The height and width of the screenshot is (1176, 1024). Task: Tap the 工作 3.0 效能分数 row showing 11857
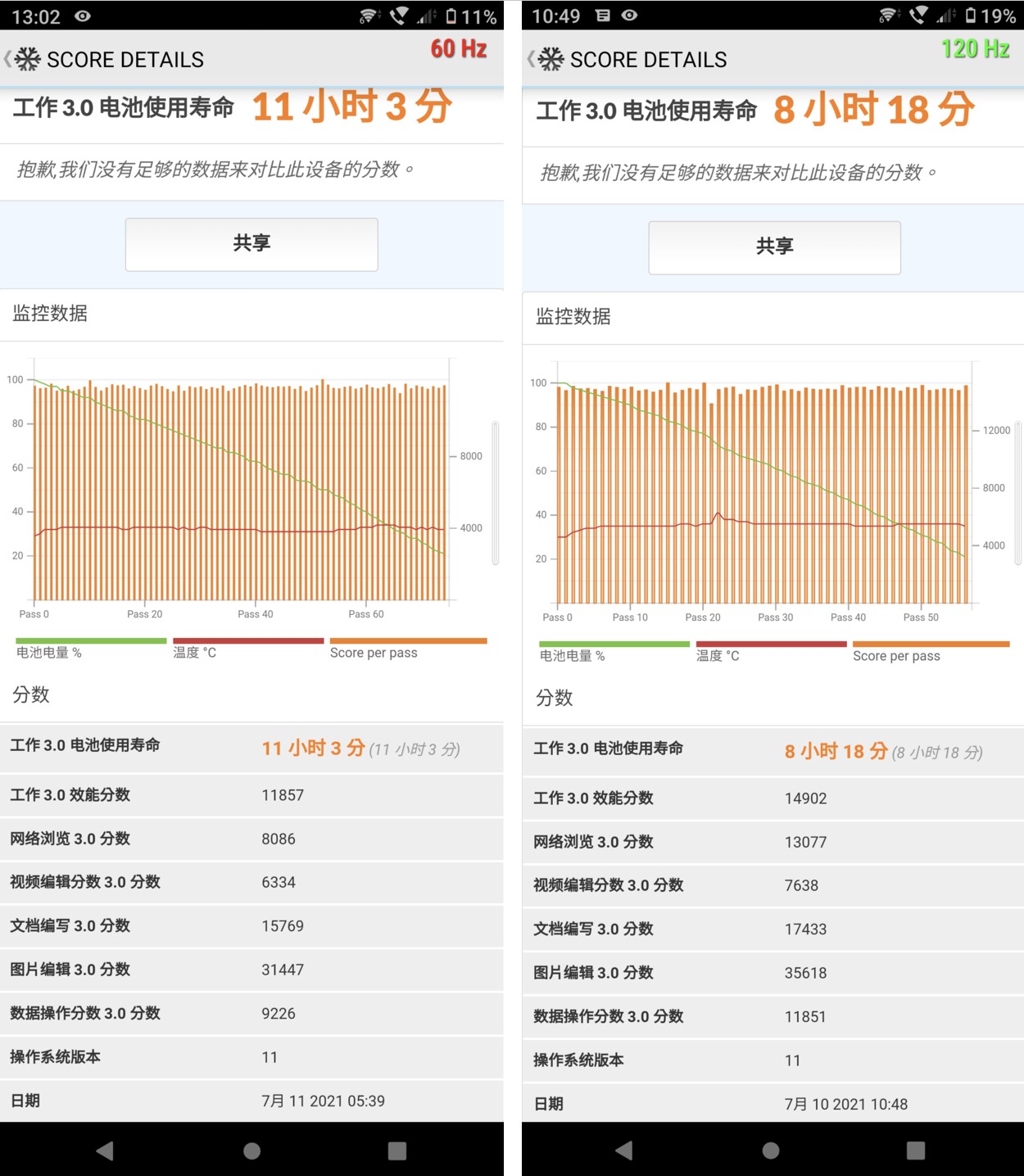click(x=251, y=795)
